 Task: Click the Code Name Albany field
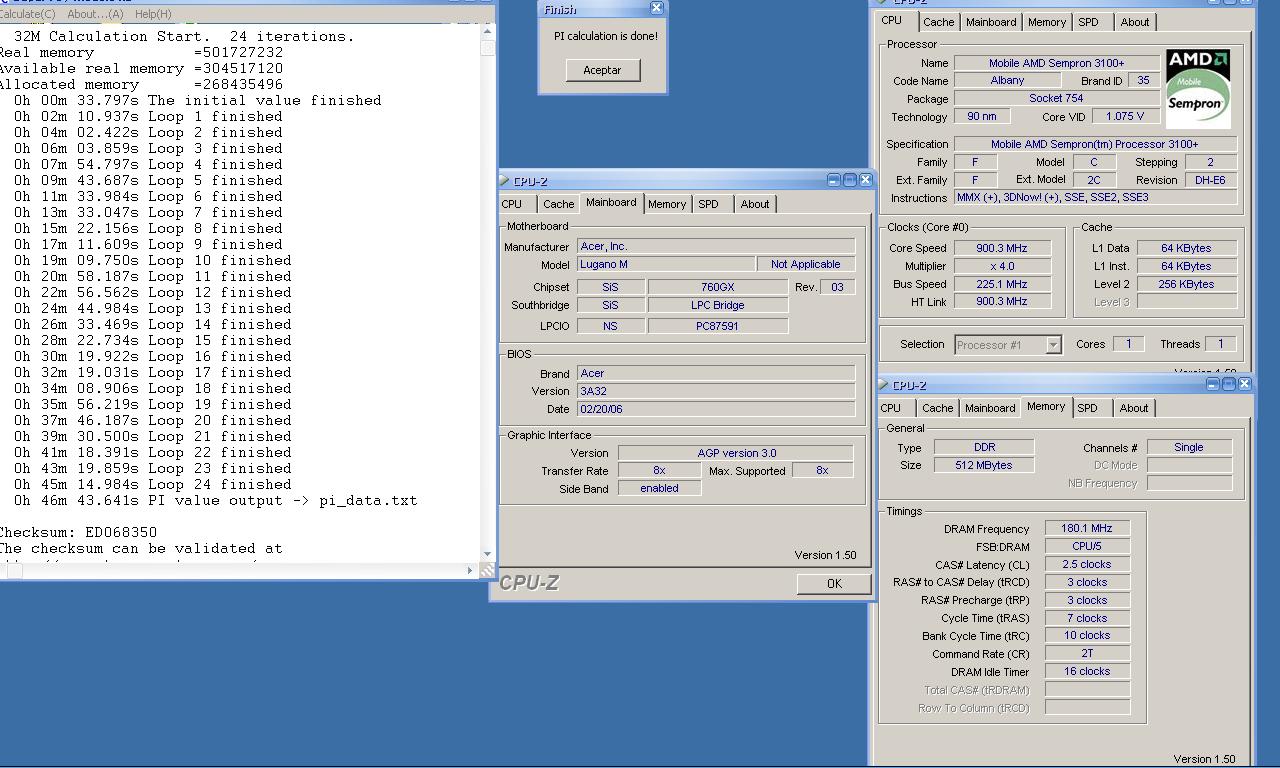pyautogui.click(x=1007, y=81)
